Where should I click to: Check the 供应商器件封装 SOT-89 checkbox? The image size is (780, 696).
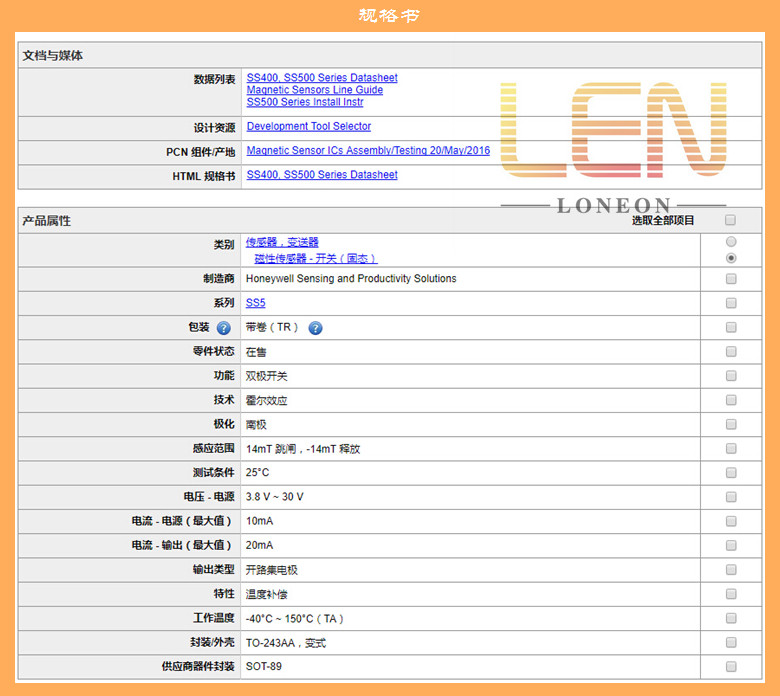(x=731, y=667)
